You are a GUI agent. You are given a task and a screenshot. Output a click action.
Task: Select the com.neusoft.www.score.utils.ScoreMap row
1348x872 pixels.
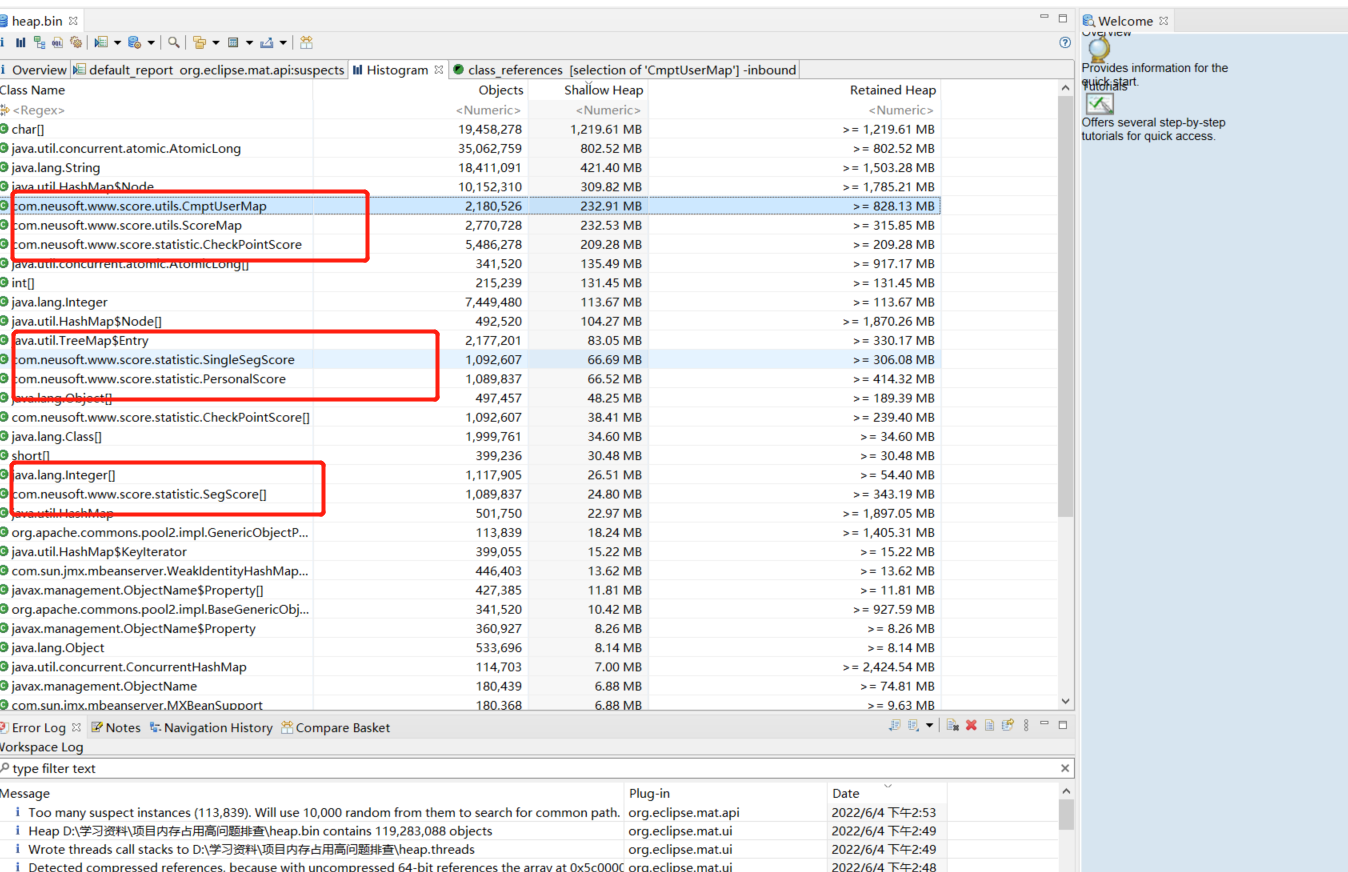(470, 225)
